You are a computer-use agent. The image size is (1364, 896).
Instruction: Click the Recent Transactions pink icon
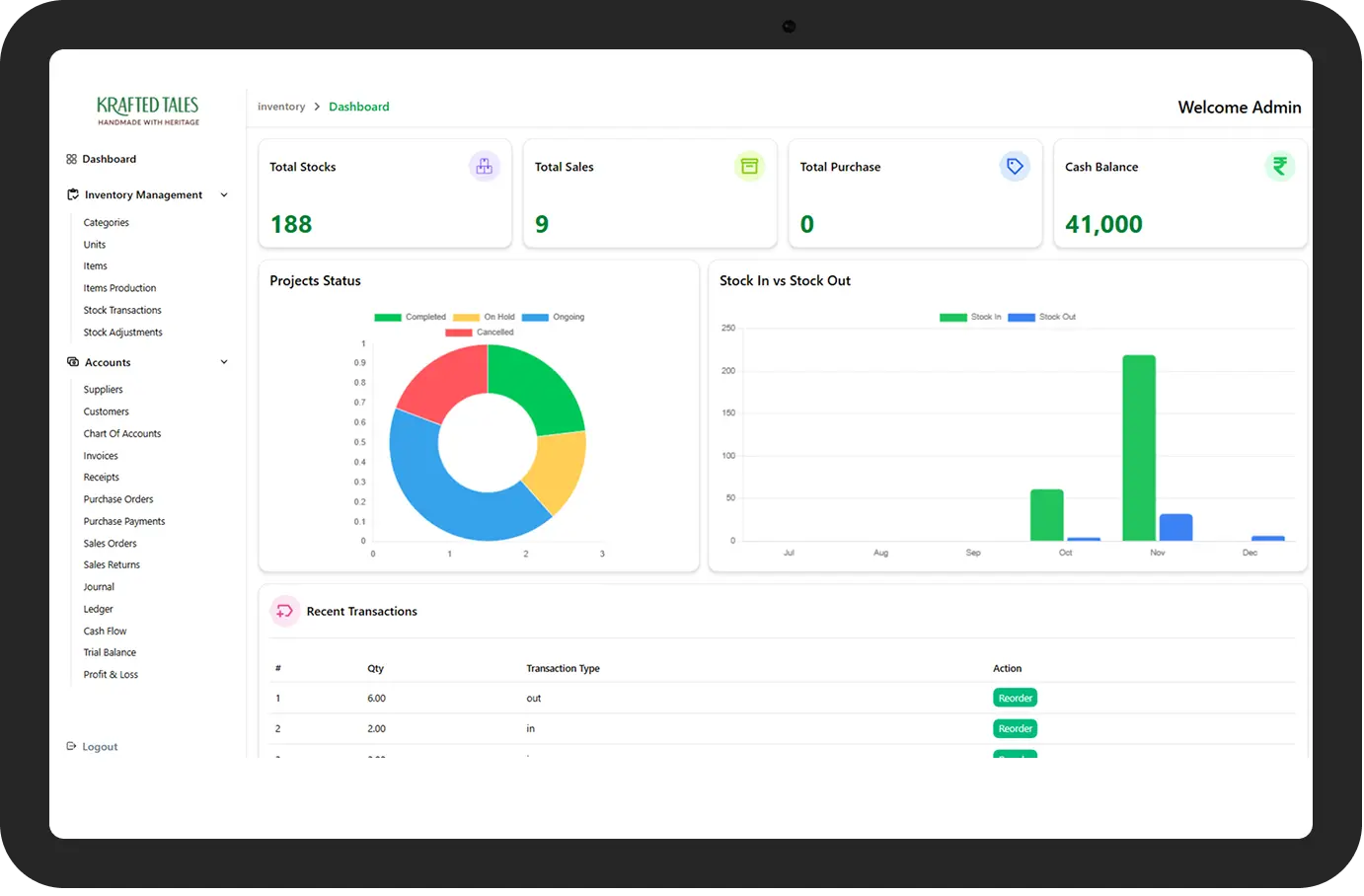coord(284,612)
